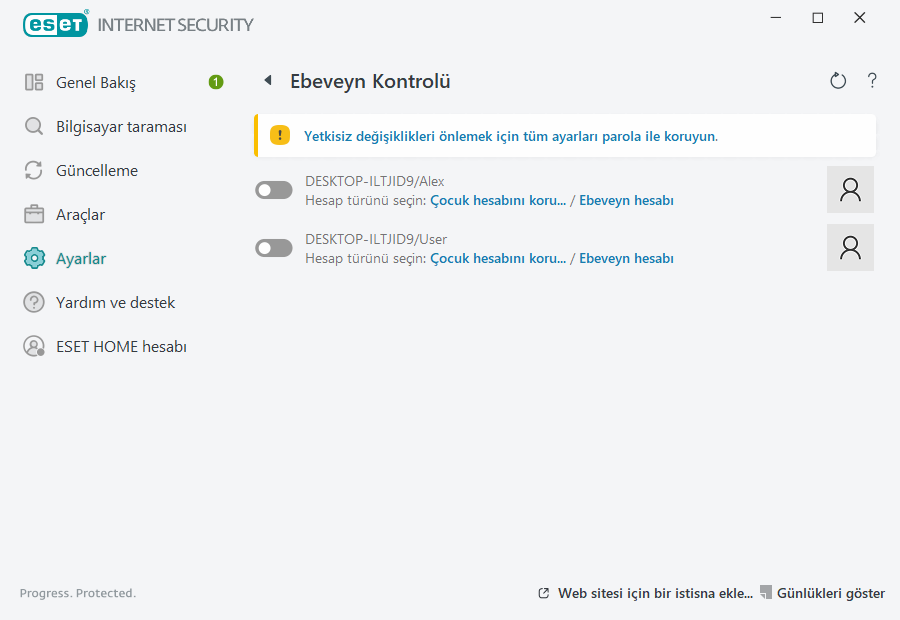The width and height of the screenshot is (900, 620).
Task: Open the Alex account avatar icon
Action: tap(850, 189)
